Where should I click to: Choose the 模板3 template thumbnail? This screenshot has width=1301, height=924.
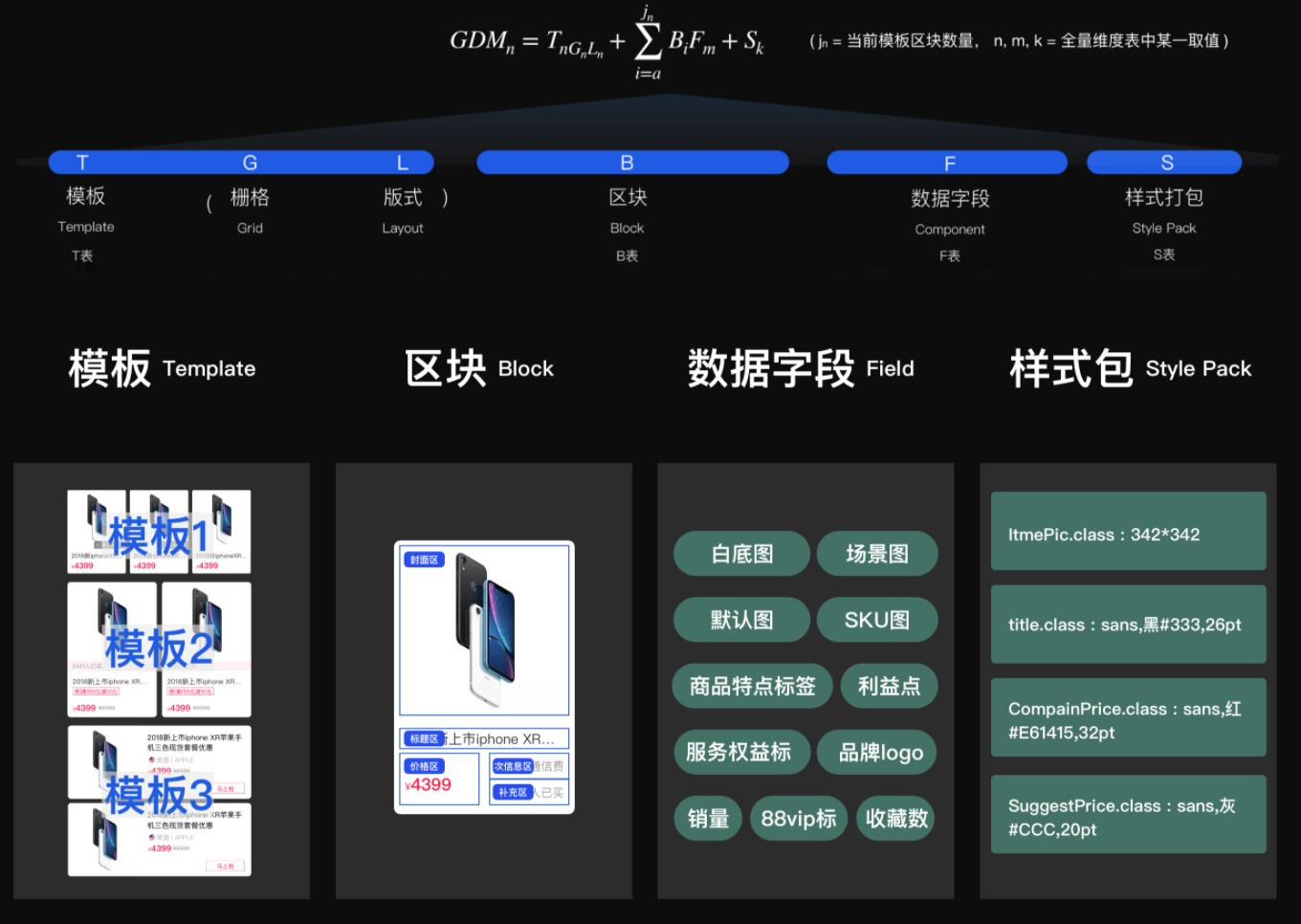coord(159,801)
